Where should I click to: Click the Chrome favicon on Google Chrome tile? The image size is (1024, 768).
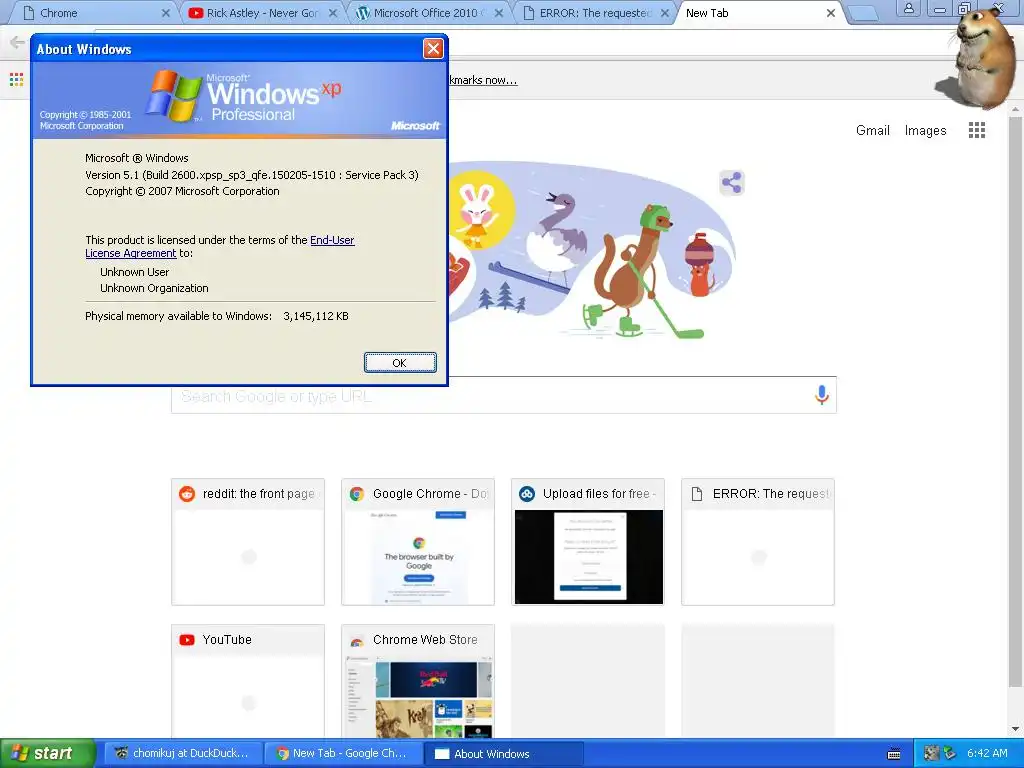(357, 494)
